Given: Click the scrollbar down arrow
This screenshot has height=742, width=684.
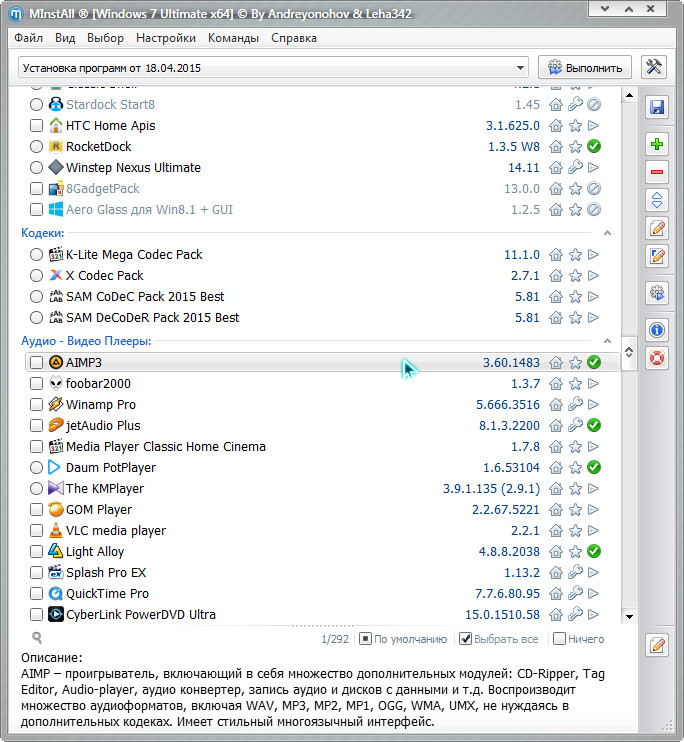Looking at the screenshot, I should click(629, 616).
